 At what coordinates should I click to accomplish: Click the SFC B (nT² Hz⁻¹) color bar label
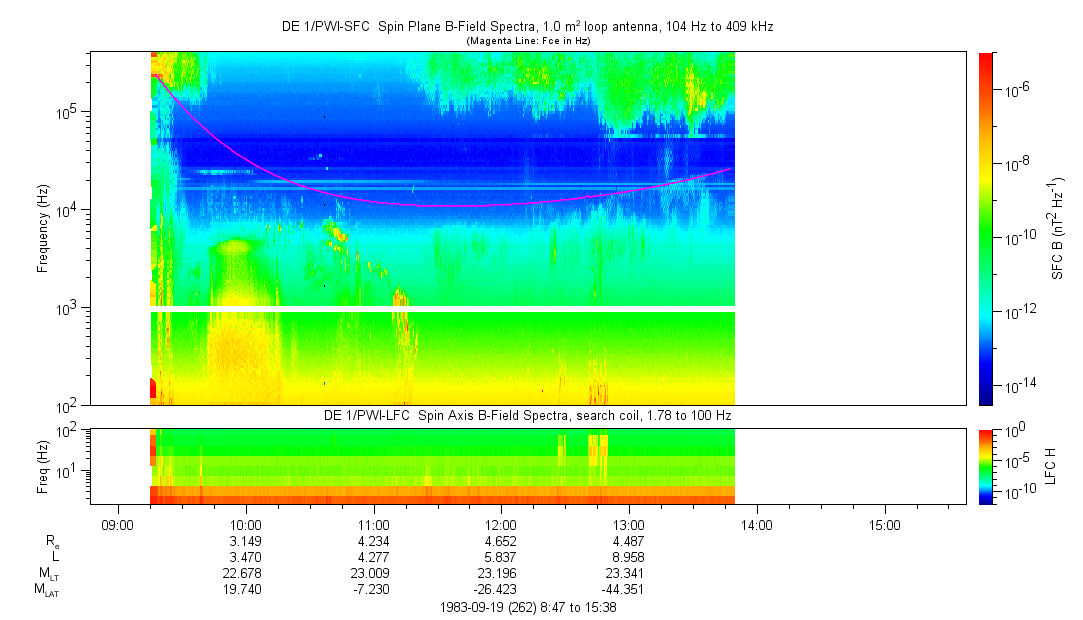(x=1058, y=228)
